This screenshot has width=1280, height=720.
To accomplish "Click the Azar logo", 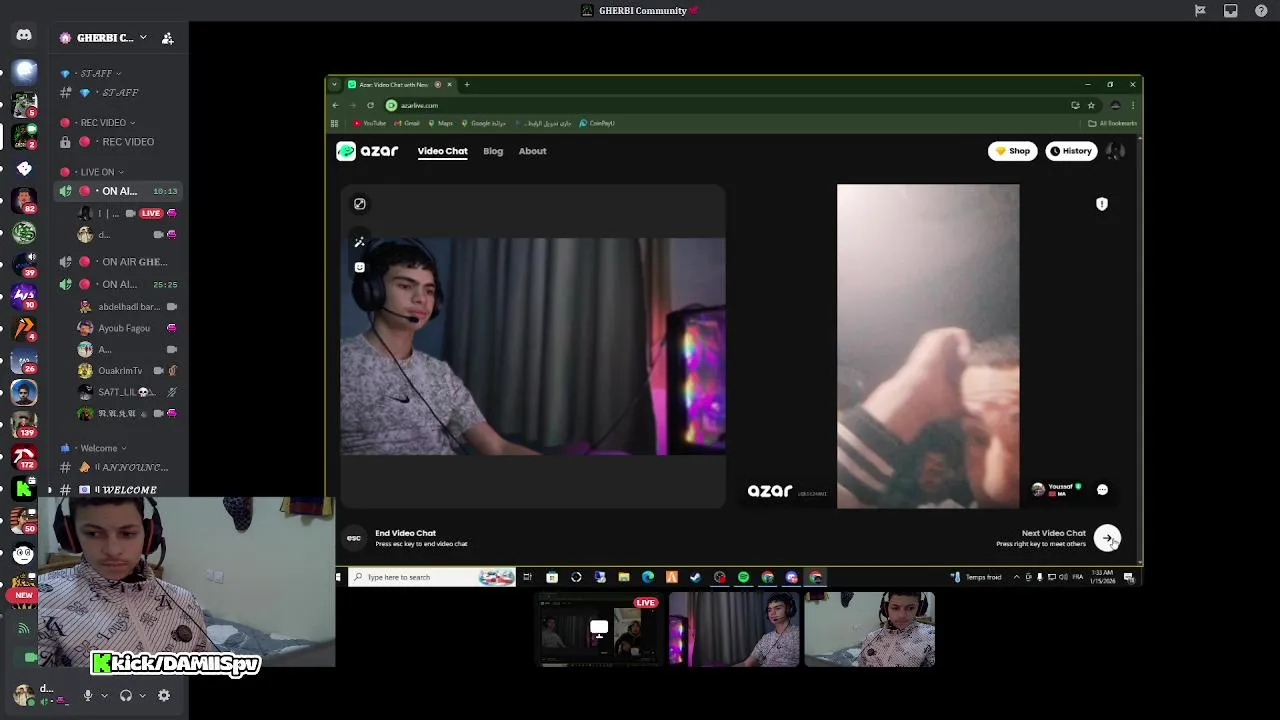I will click(x=367, y=151).
